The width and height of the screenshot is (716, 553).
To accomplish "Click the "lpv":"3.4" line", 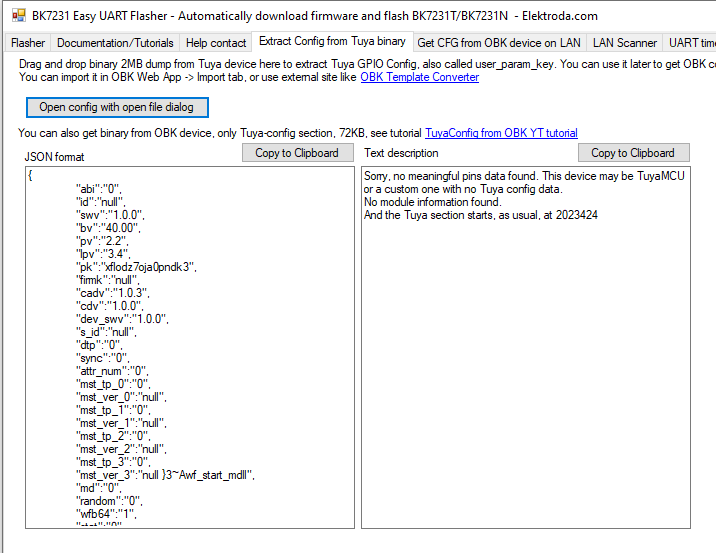I will [103, 254].
